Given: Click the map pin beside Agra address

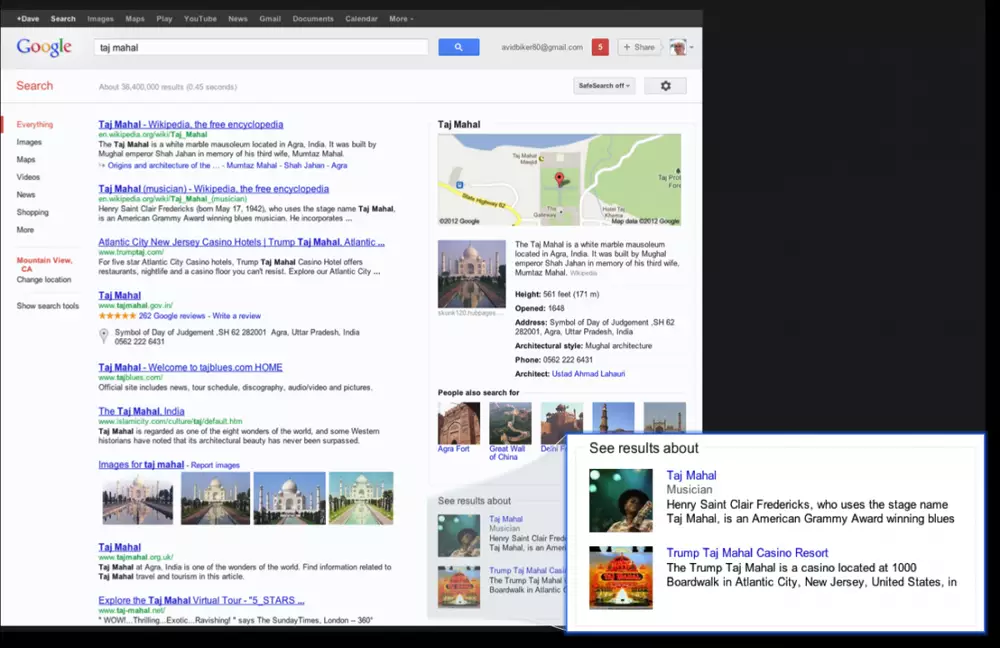Looking at the screenshot, I should point(104,335).
